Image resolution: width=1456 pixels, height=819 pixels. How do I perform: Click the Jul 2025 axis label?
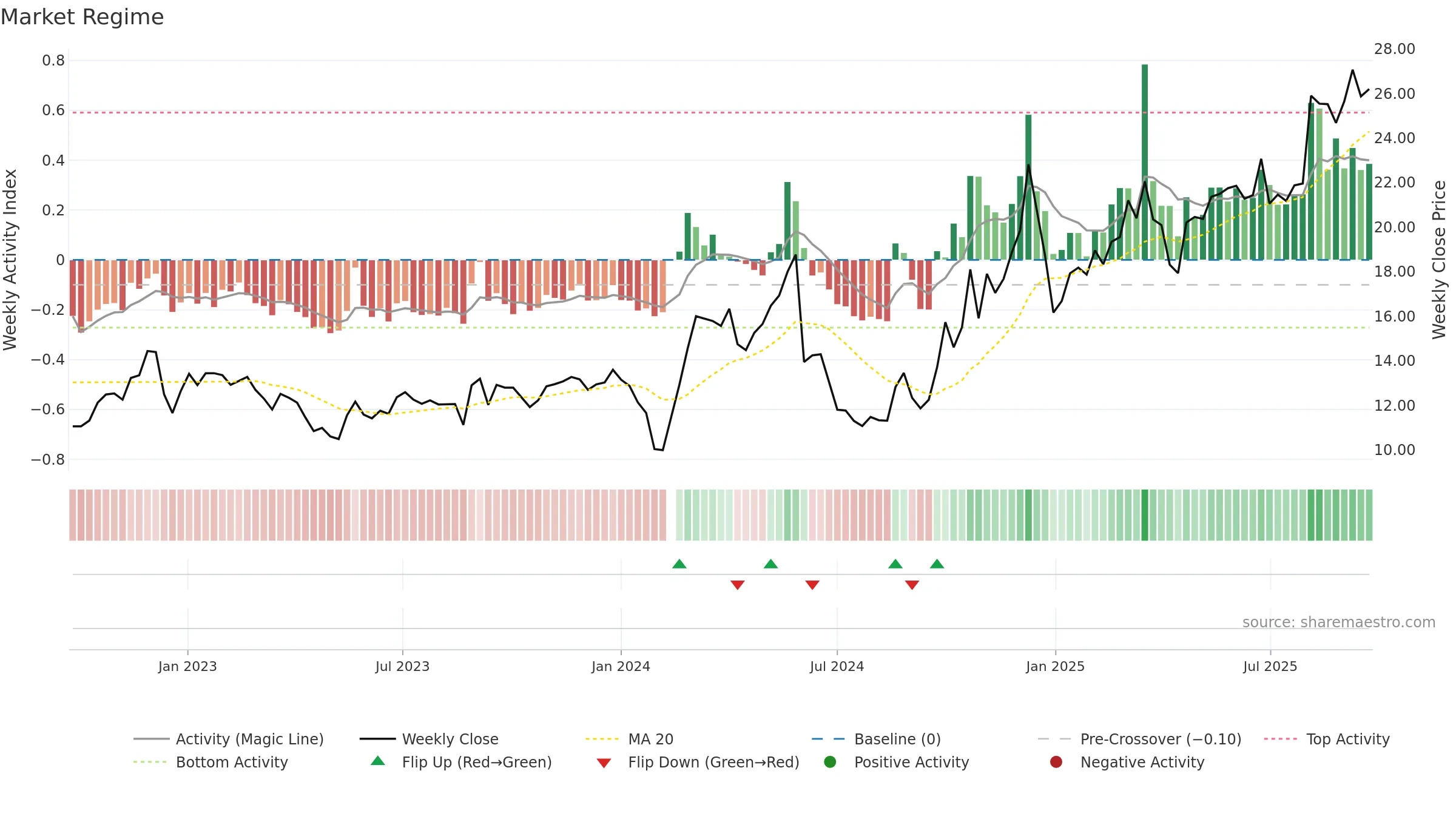click(x=1270, y=666)
